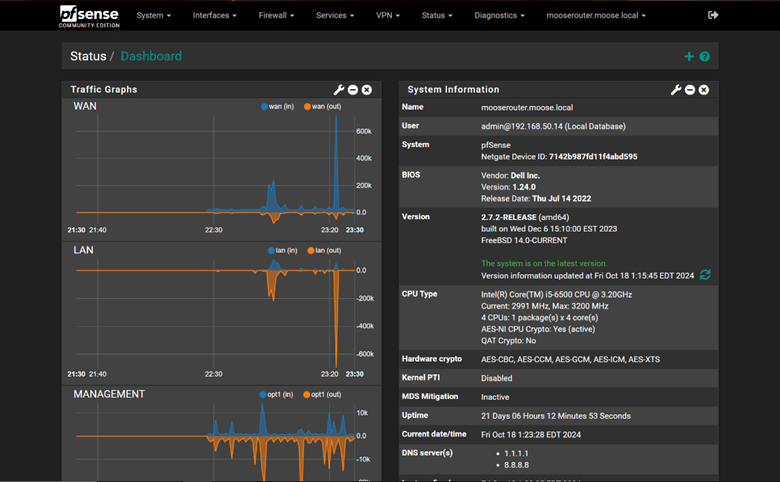
Task: Click the LAN graph label
Action: point(84,250)
